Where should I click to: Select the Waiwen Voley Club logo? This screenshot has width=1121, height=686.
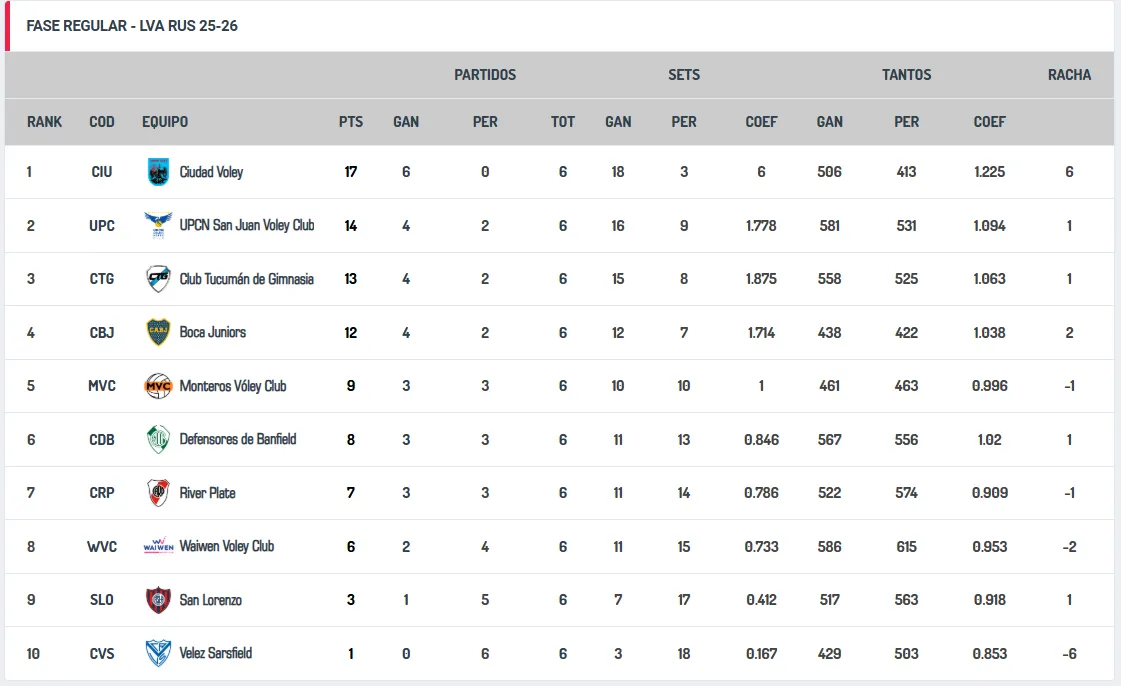point(158,547)
